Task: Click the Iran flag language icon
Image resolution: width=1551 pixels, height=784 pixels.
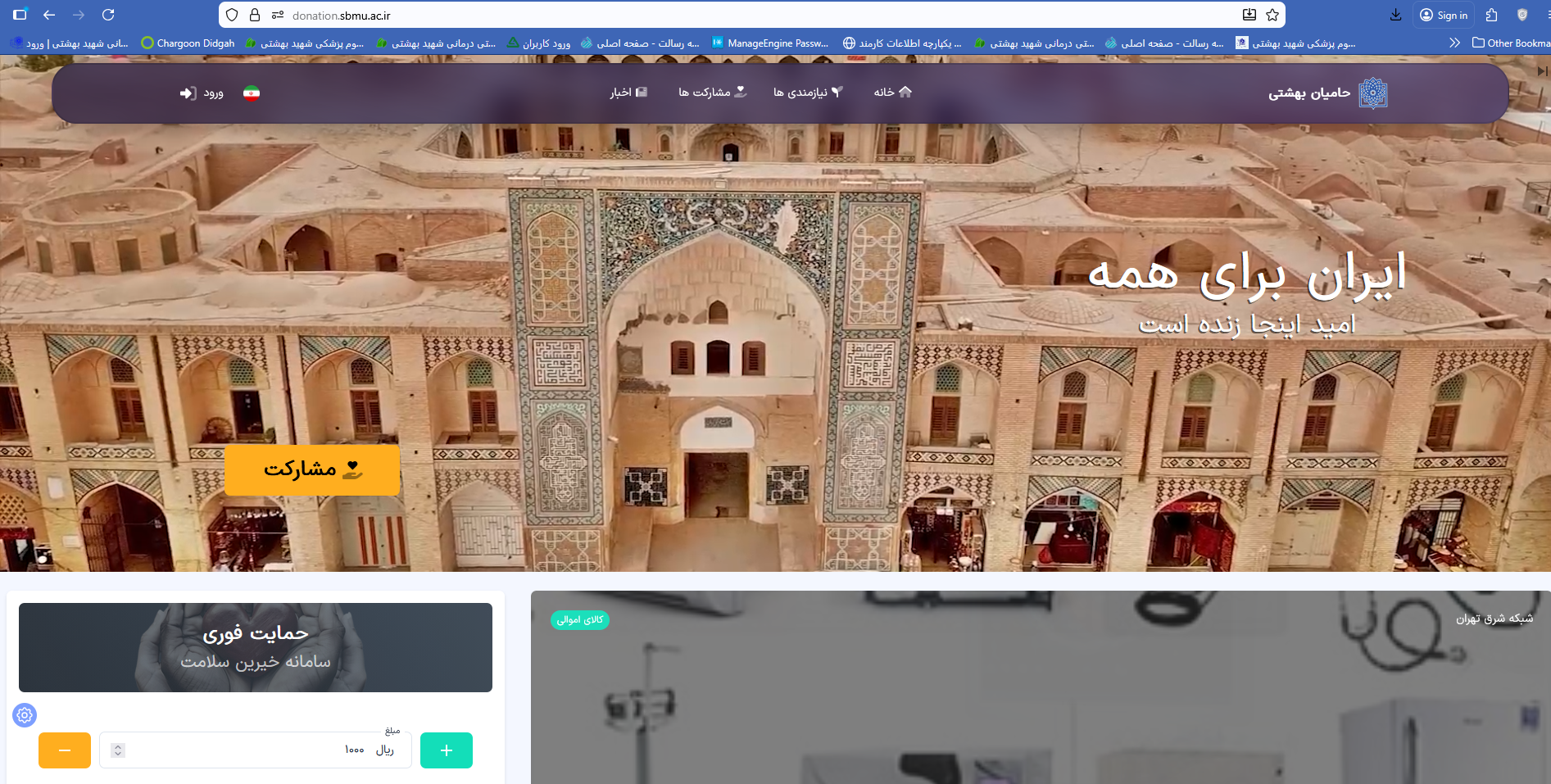Action: point(252,93)
